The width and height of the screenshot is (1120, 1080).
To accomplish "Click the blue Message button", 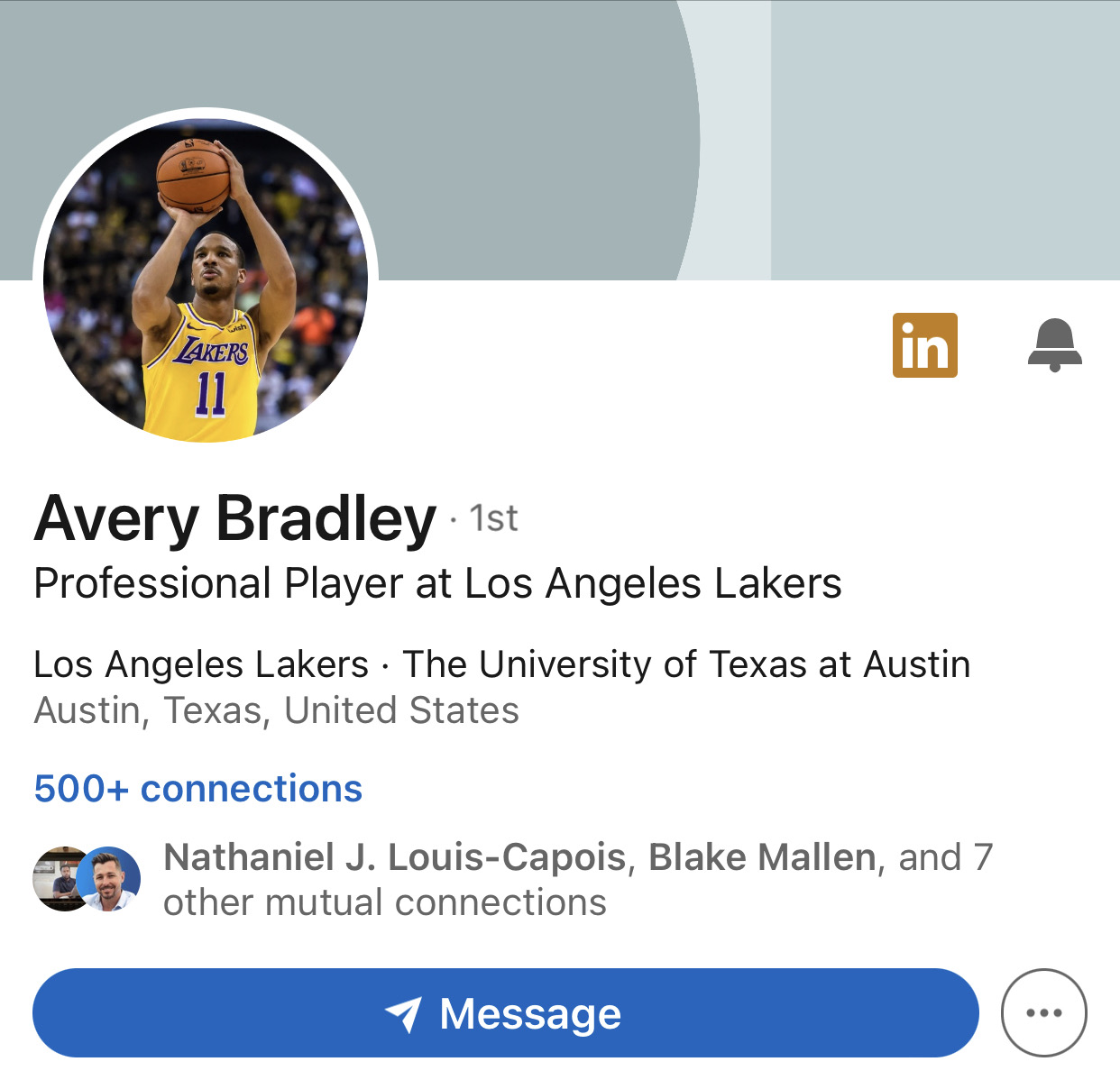I will click(505, 1012).
